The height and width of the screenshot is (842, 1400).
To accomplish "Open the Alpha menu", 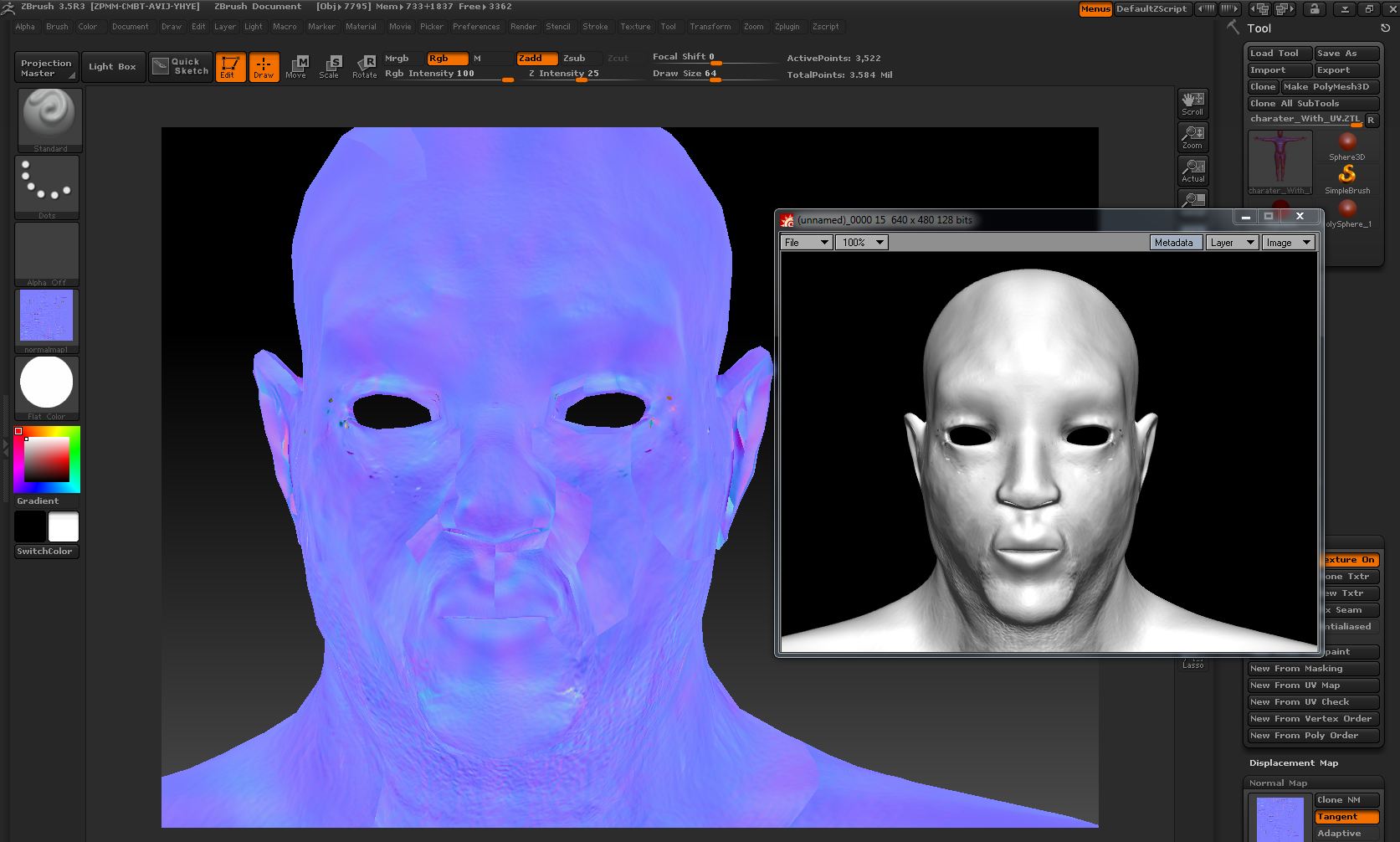I will pyautogui.click(x=25, y=27).
